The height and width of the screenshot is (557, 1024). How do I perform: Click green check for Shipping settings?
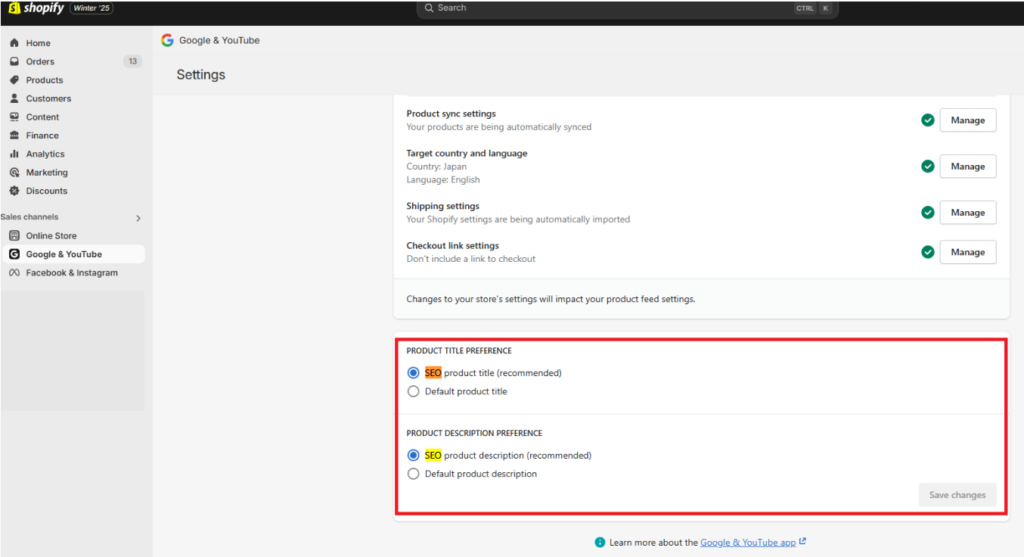pyautogui.click(x=927, y=212)
